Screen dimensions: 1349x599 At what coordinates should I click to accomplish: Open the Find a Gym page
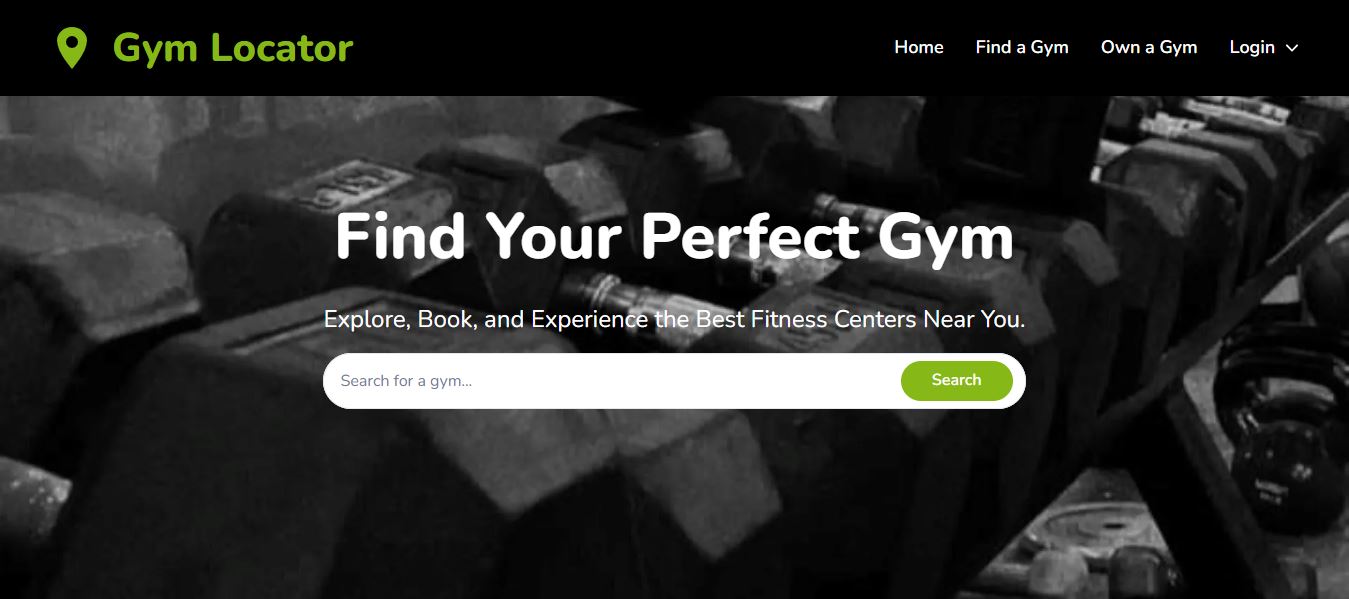point(1022,47)
